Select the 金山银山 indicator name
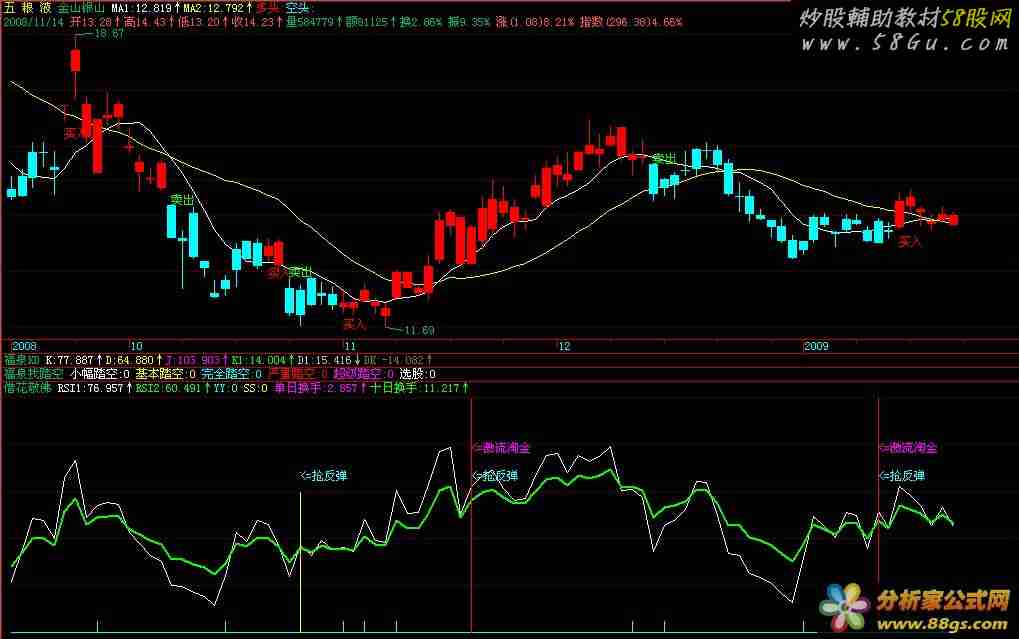This screenshot has height=639, width=1019. pyautogui.click(x=81, y=8)
